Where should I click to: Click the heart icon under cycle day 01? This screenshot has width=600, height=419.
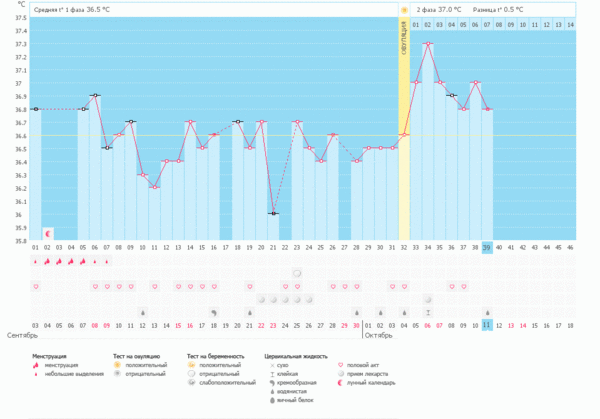click(36, 286)
